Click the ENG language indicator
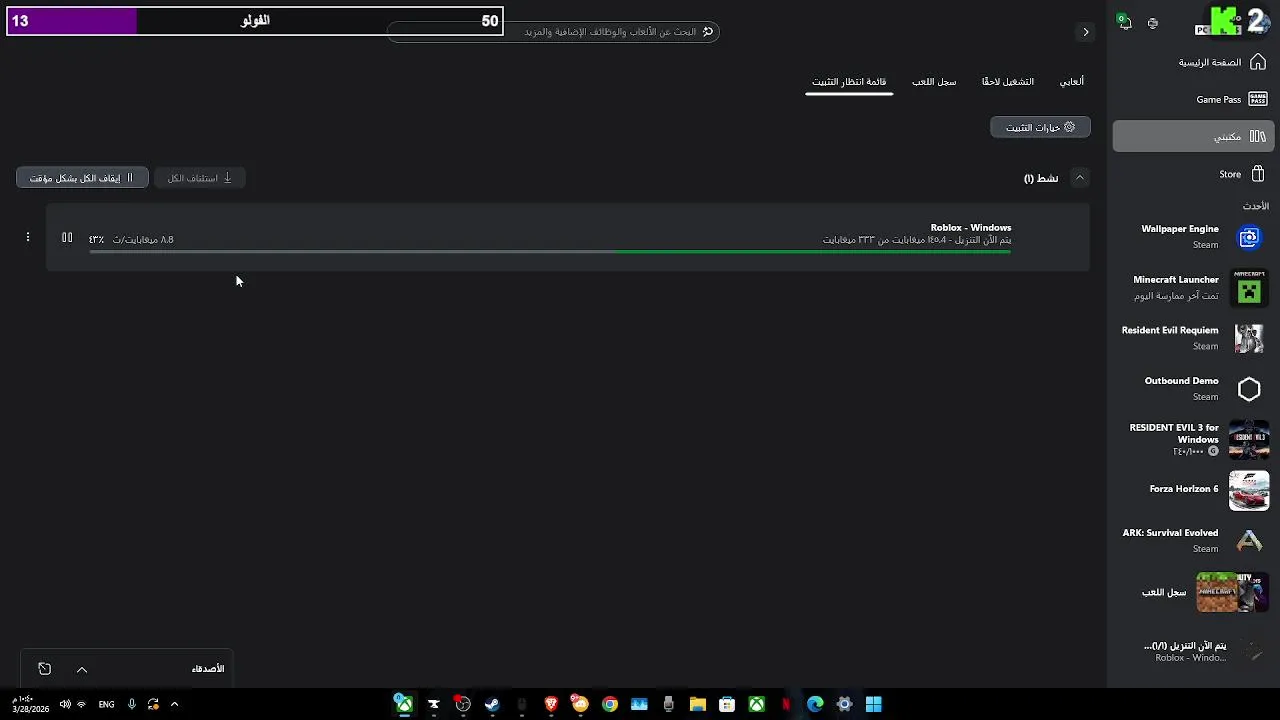Screen dimensions: 1280x720 pos(106,704)
